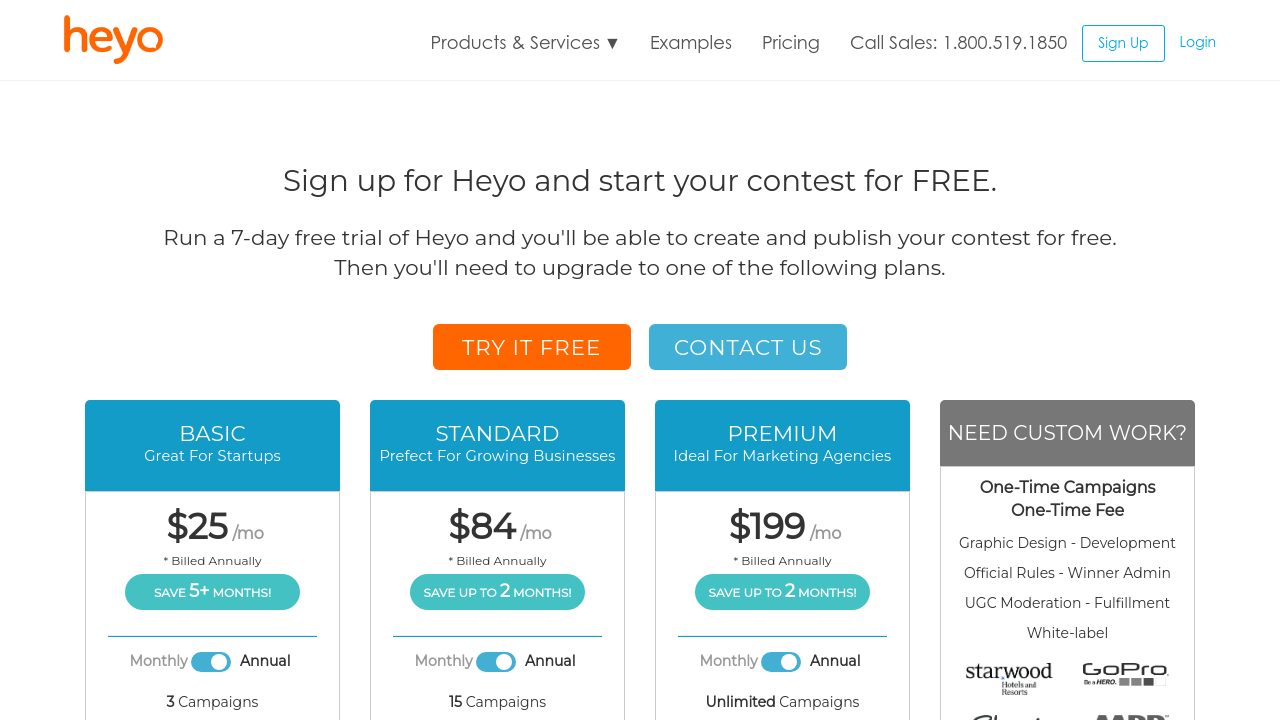The image size is (1280, 720).
Task: Open the Login link
Action: pyautogui.click(x=1197, y=42)
